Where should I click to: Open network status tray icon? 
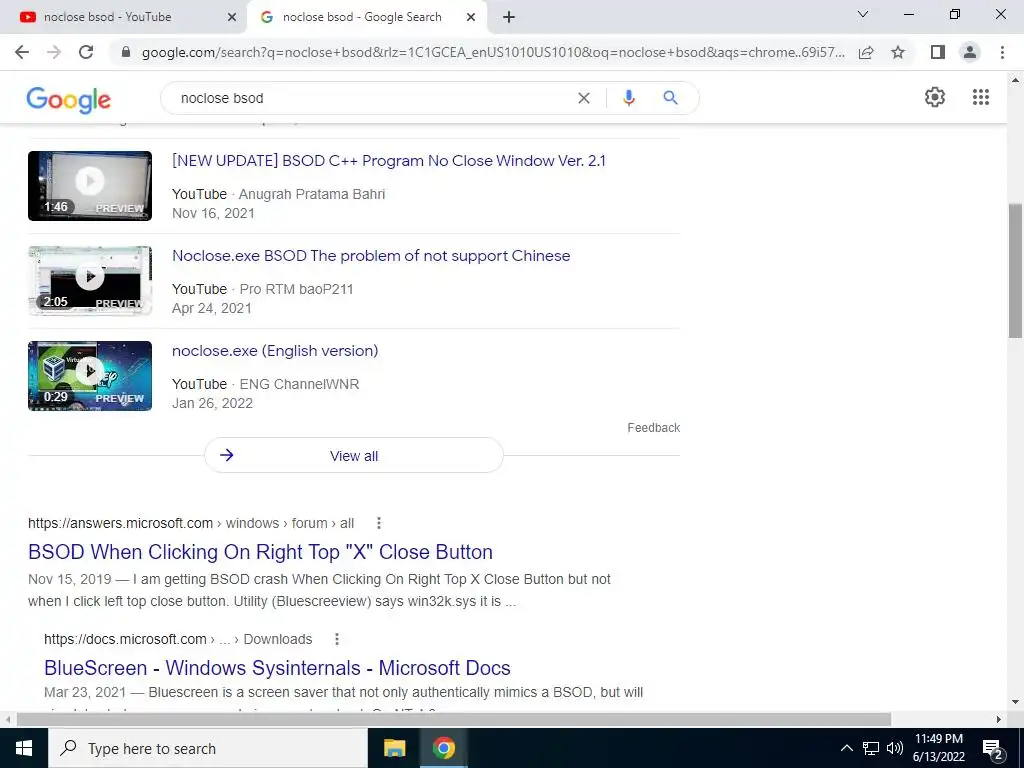[x=871, y=748]
